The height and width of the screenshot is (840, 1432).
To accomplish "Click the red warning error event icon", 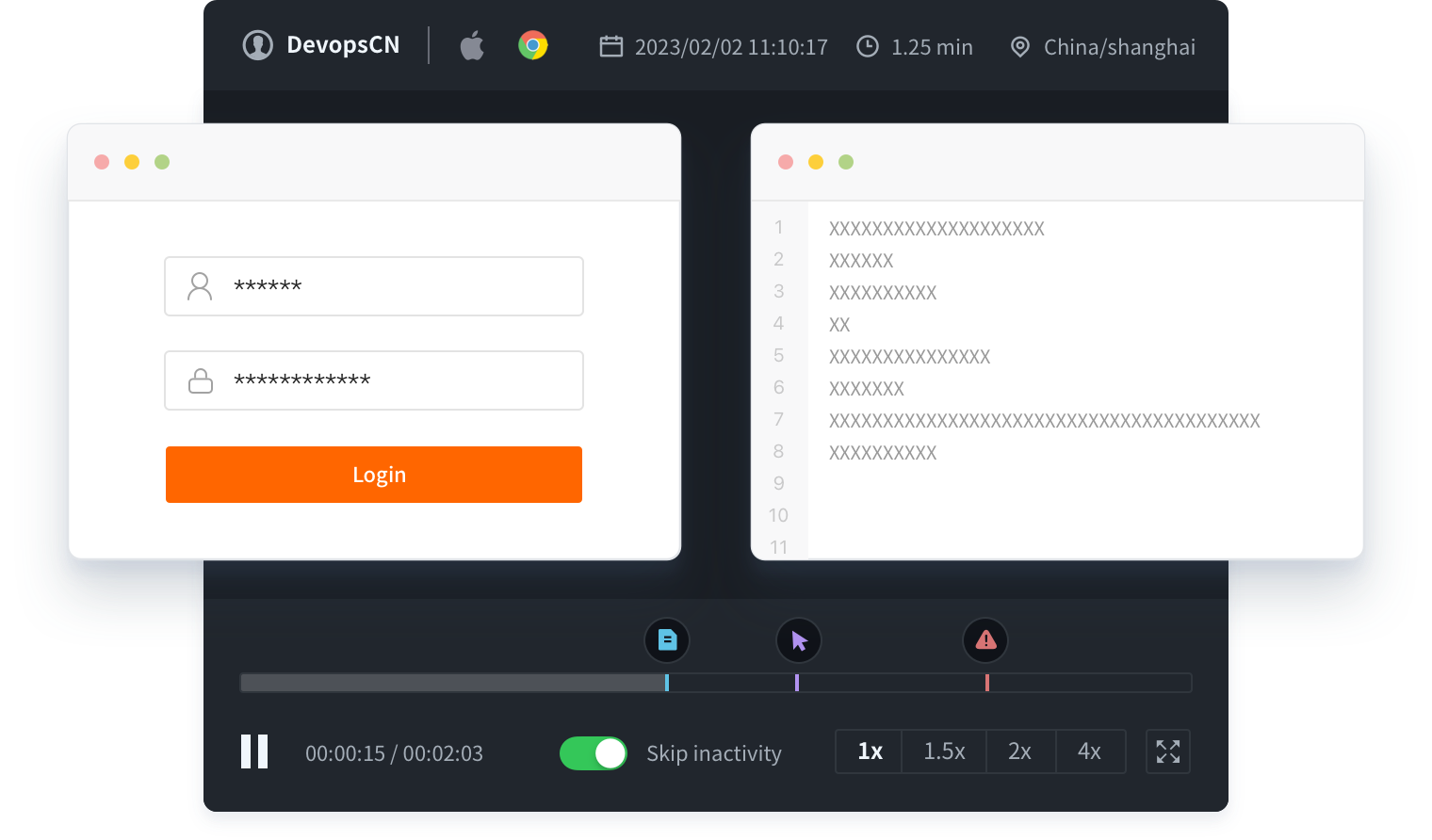I will 985,640.
